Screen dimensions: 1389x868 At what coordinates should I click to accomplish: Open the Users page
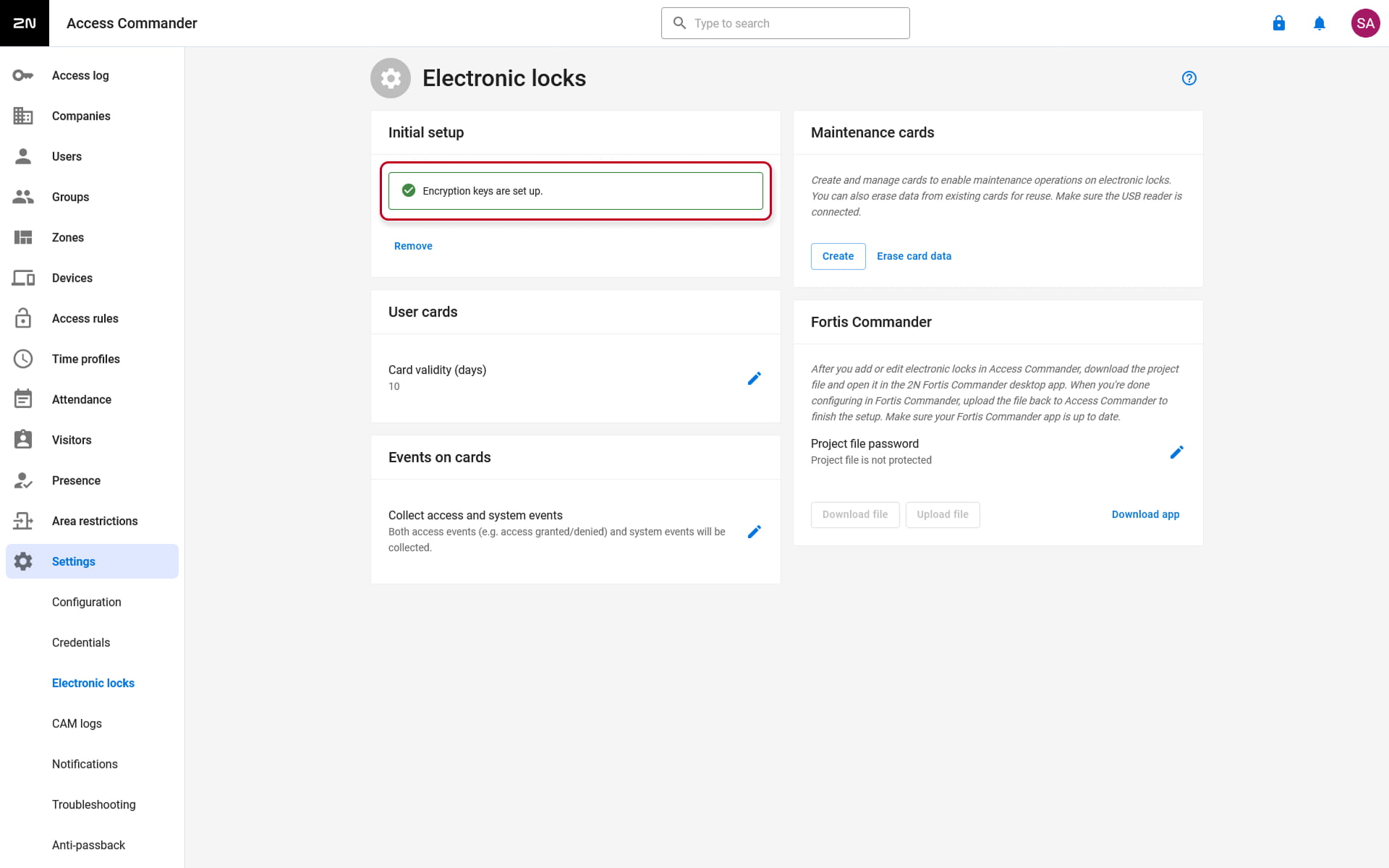pos(92,156)
